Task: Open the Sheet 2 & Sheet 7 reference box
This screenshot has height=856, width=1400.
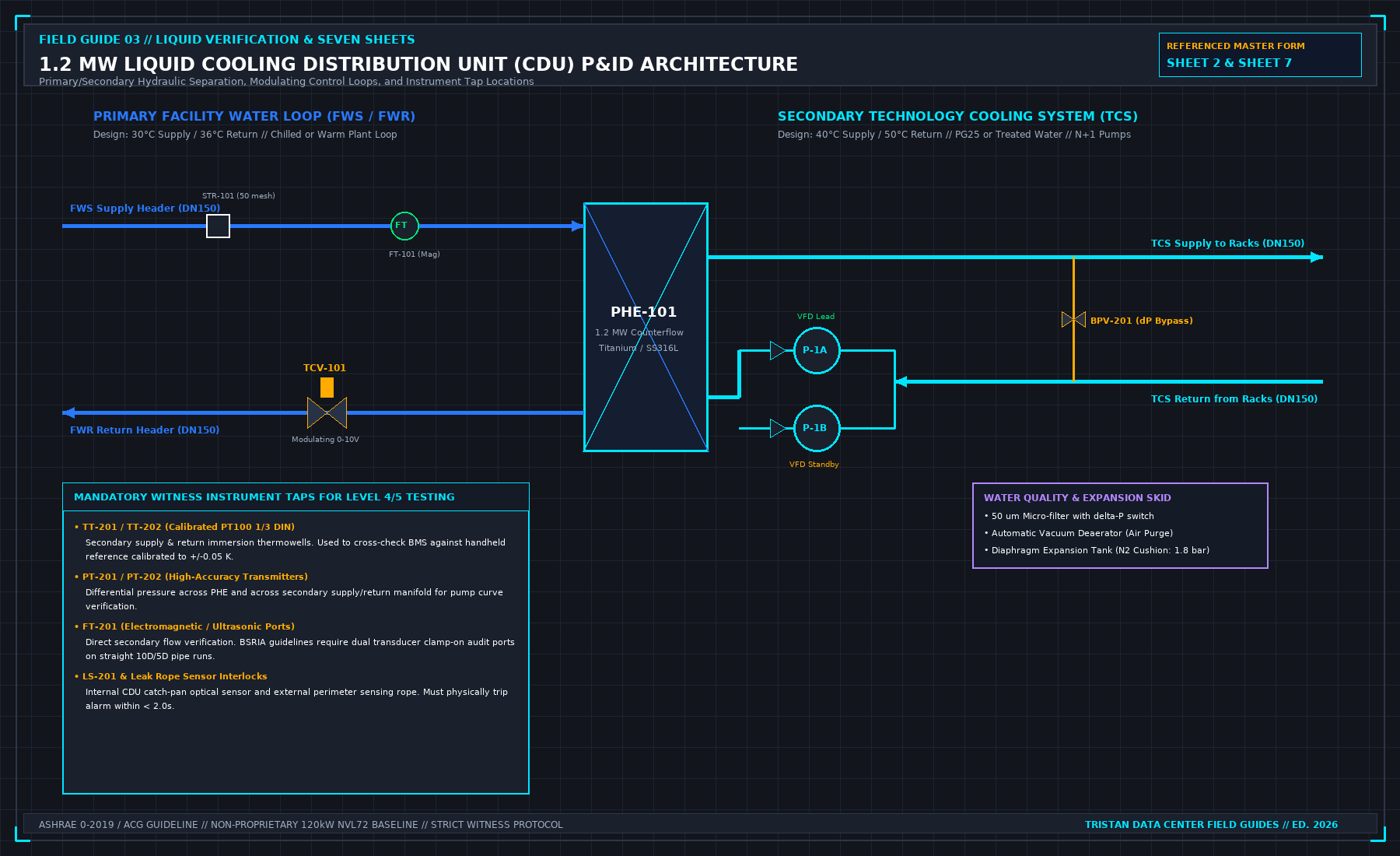Action: 1260,54
